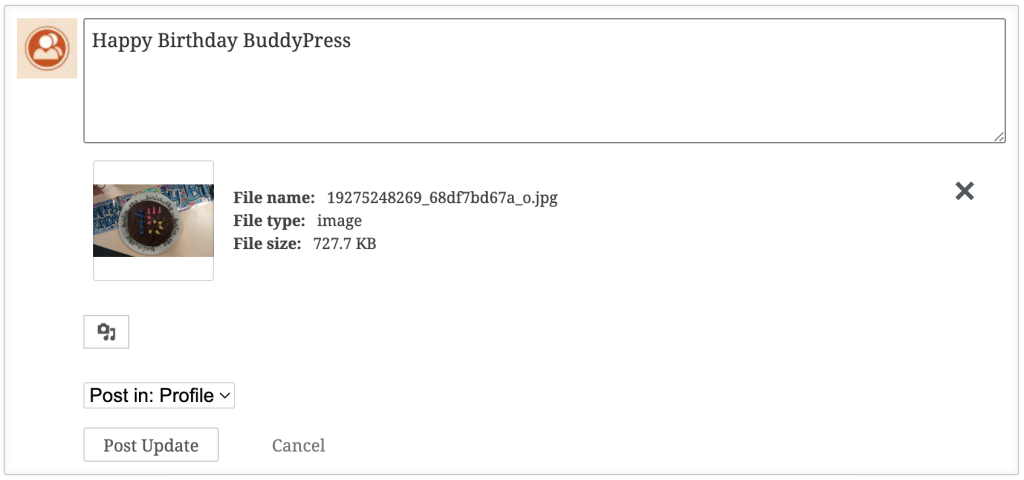This screenshot has height=480, width=1024.
Task: Focus the what's new message text area
Action: coord(545,80)
